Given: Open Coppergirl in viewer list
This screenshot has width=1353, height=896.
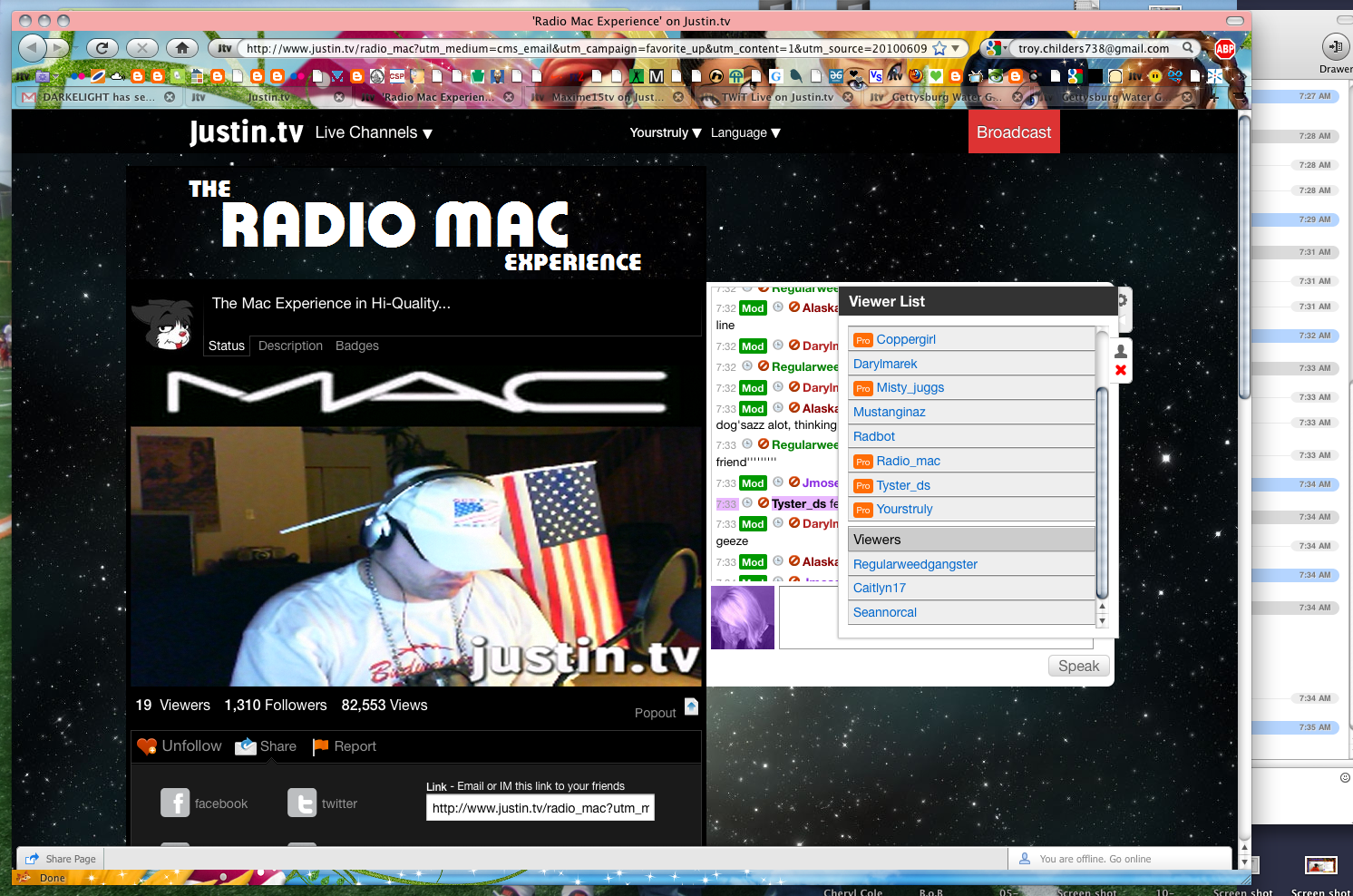Looking at the screenshot, I should (906, 339).
